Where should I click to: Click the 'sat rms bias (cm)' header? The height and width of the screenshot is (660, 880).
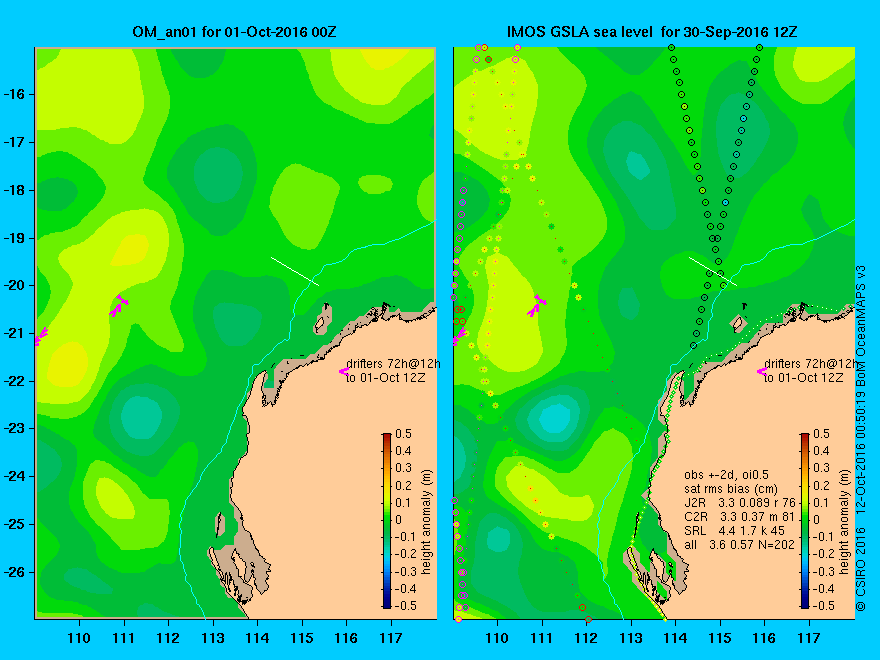pos(731,489)
